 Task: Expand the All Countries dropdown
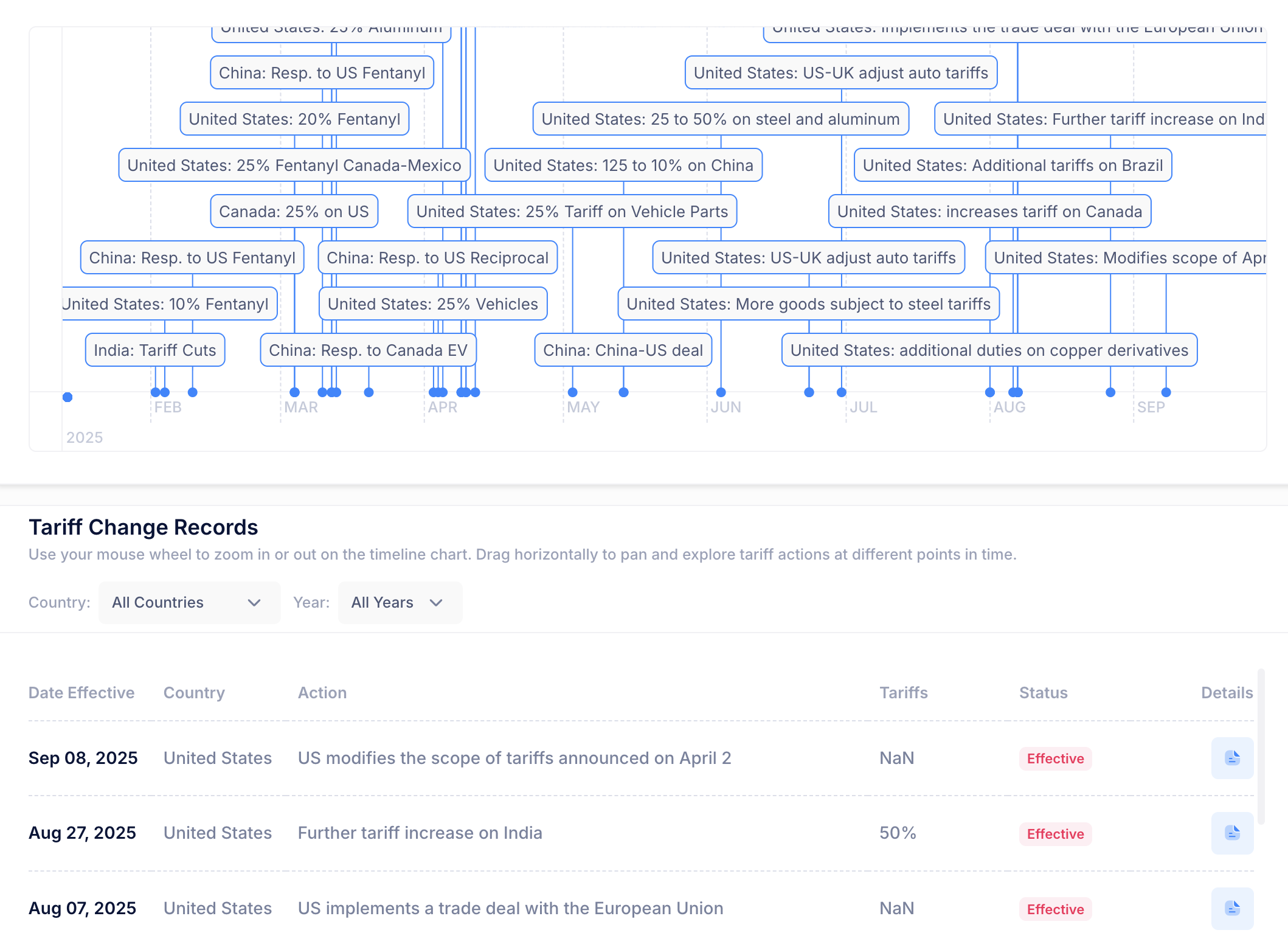[x=189, y=603]
